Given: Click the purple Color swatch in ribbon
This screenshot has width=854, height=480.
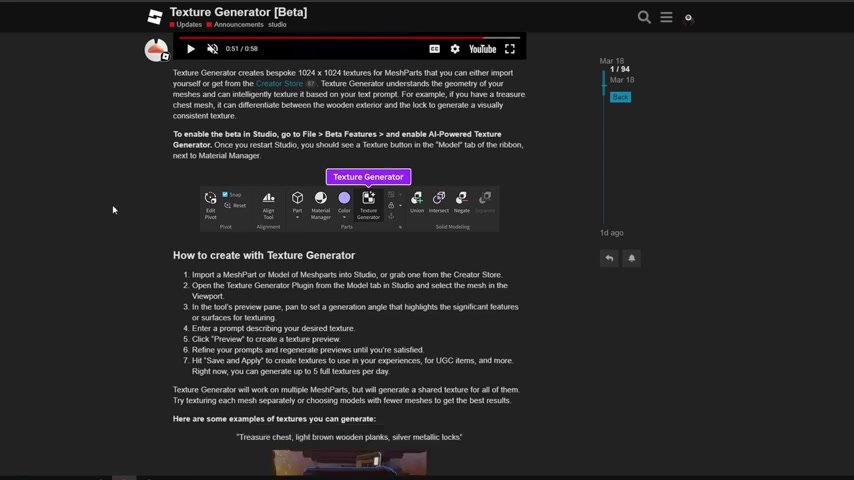Looking at the screenshot, I should tap(344, 198).
